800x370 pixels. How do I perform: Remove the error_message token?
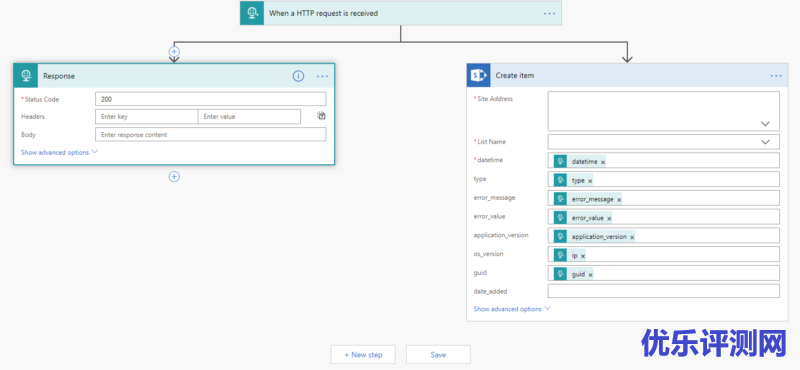(x=619, y=200)
